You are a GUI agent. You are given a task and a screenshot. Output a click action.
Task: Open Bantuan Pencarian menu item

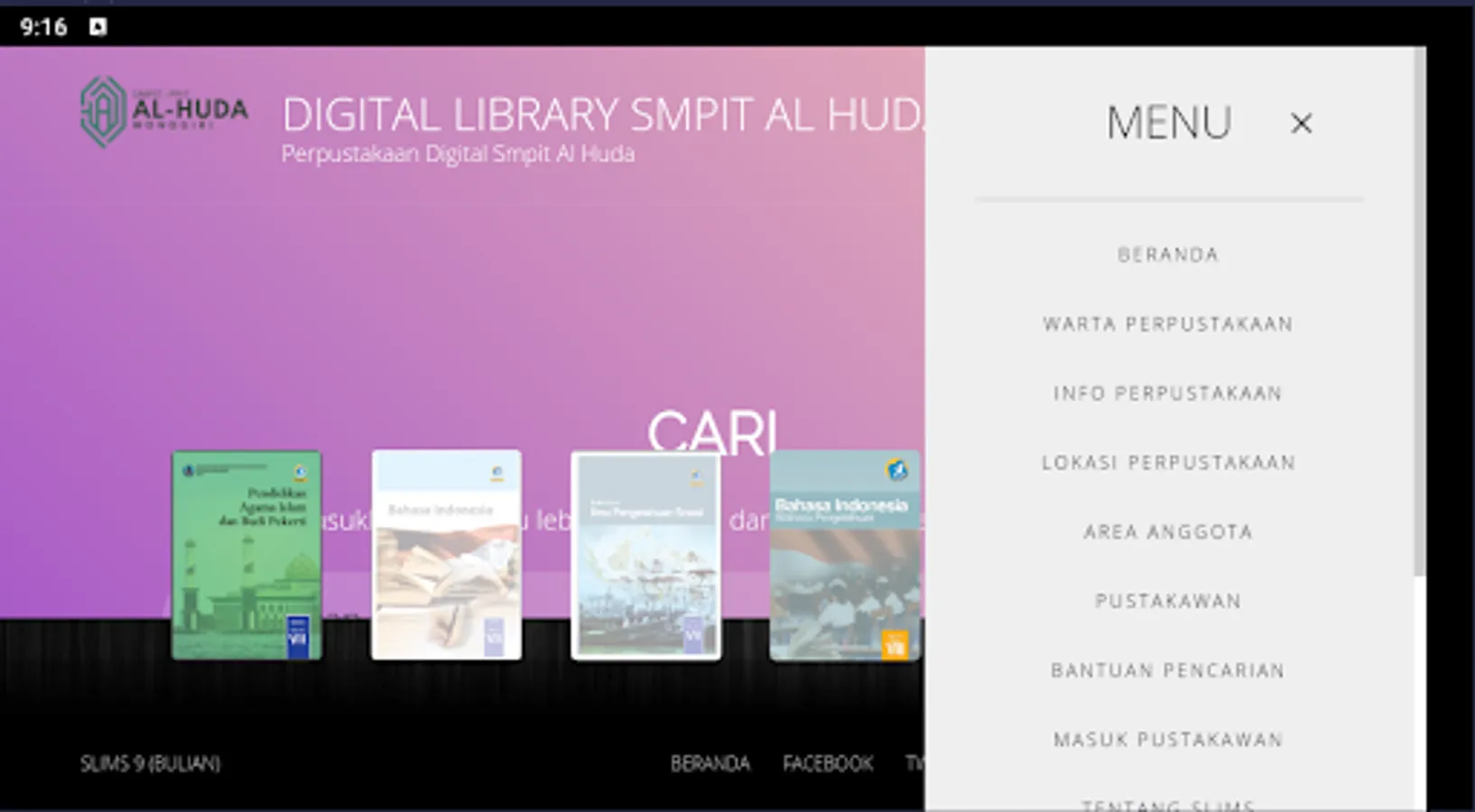(1168, 671)
